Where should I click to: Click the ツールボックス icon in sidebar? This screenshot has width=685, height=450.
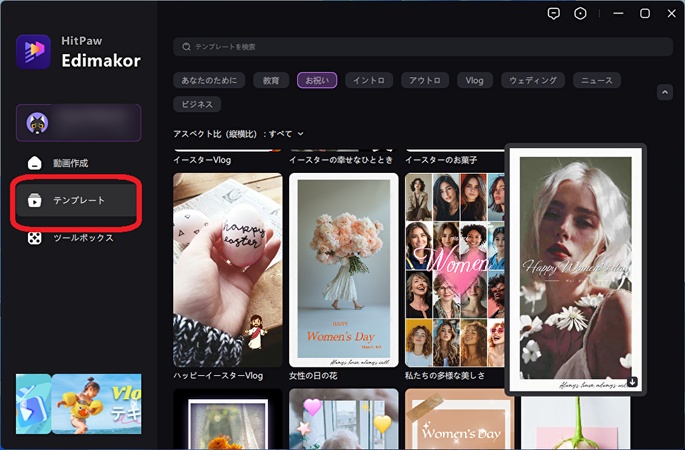pyautogui.click(x=35, y=238)
